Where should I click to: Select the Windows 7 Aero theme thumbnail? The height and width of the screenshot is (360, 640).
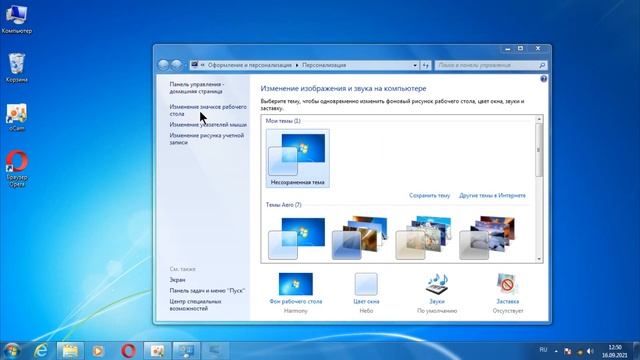tap(298, 238)
